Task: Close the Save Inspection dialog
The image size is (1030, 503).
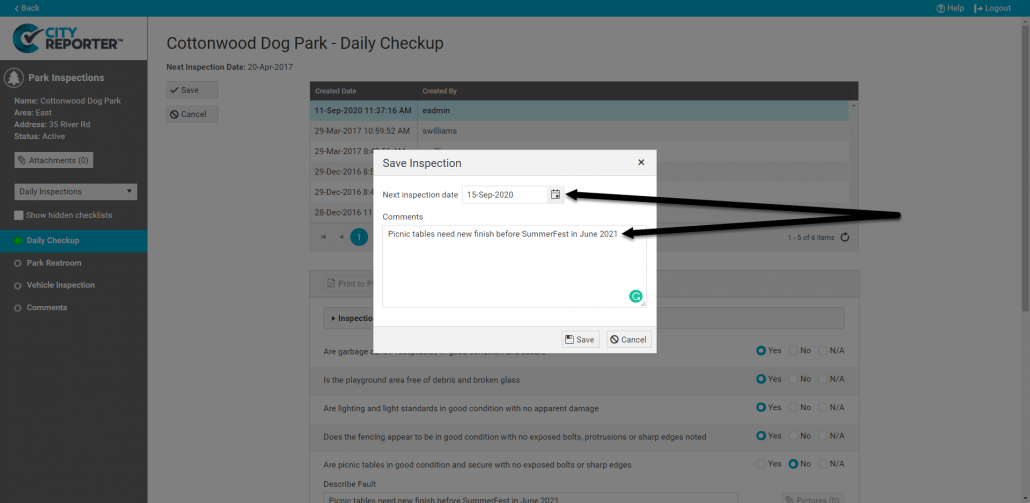Action: click(x=641, y=162)
